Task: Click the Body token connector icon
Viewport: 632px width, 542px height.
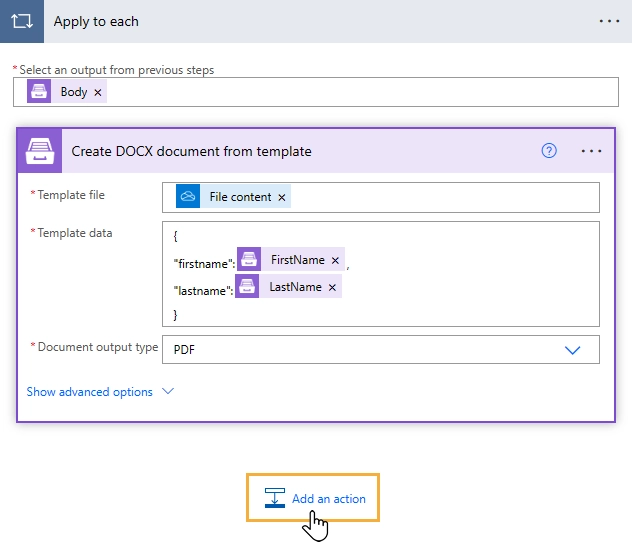Action: tap(39, 91)
